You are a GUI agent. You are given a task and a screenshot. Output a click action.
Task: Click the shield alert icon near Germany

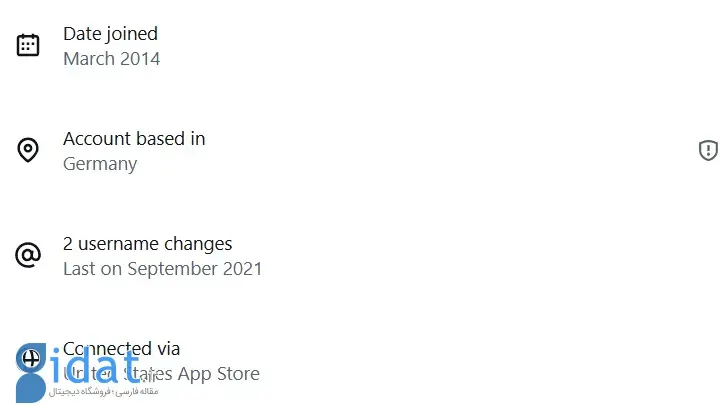(x=708, y=150)
